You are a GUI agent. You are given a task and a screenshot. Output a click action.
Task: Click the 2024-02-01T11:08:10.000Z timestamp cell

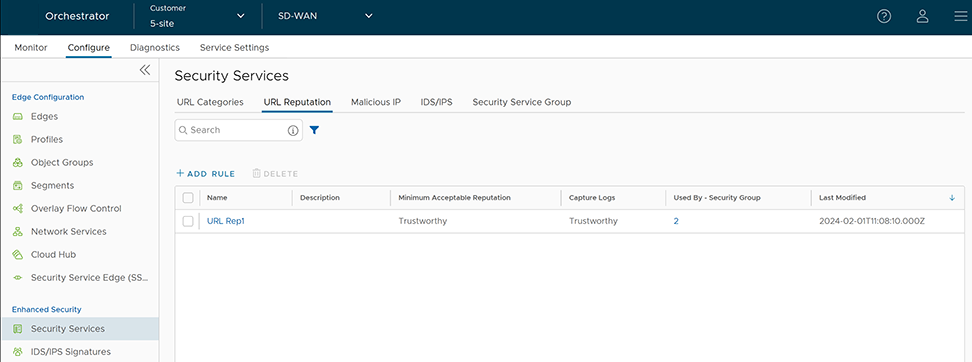[872, 221]
